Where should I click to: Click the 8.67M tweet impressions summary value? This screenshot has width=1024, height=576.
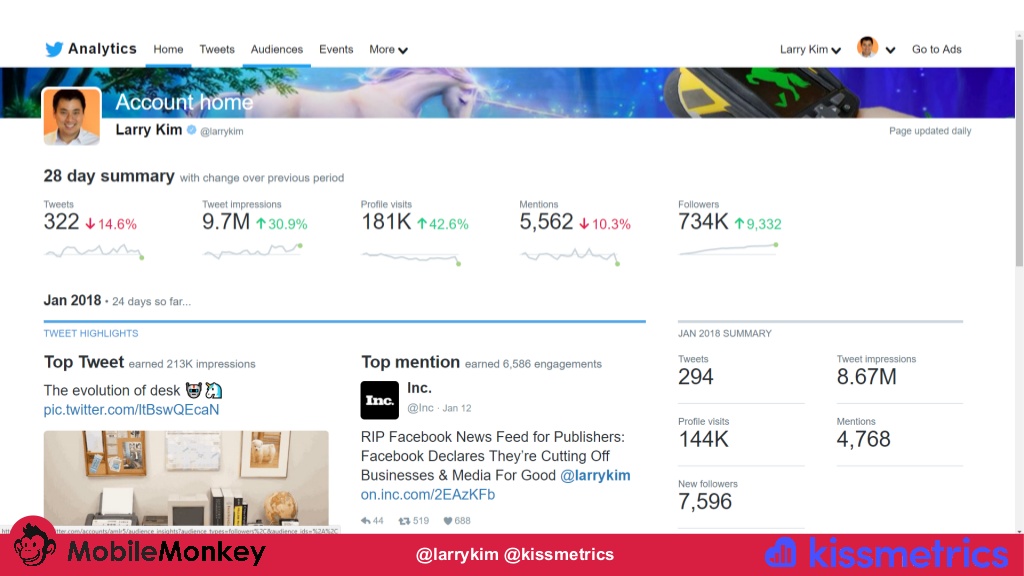[867, 377]
